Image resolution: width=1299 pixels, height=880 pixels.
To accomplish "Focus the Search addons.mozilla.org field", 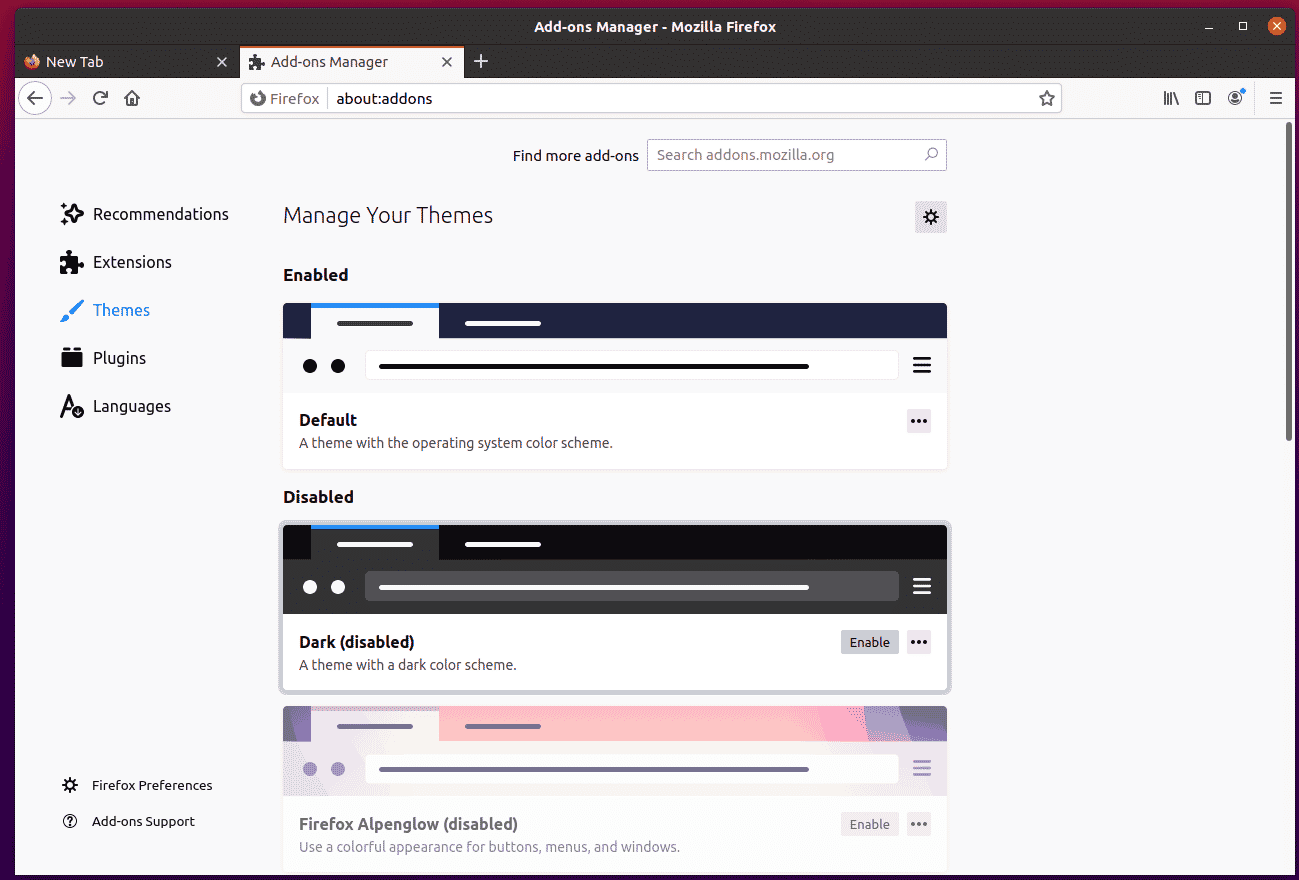I will [x=797, y=155].
